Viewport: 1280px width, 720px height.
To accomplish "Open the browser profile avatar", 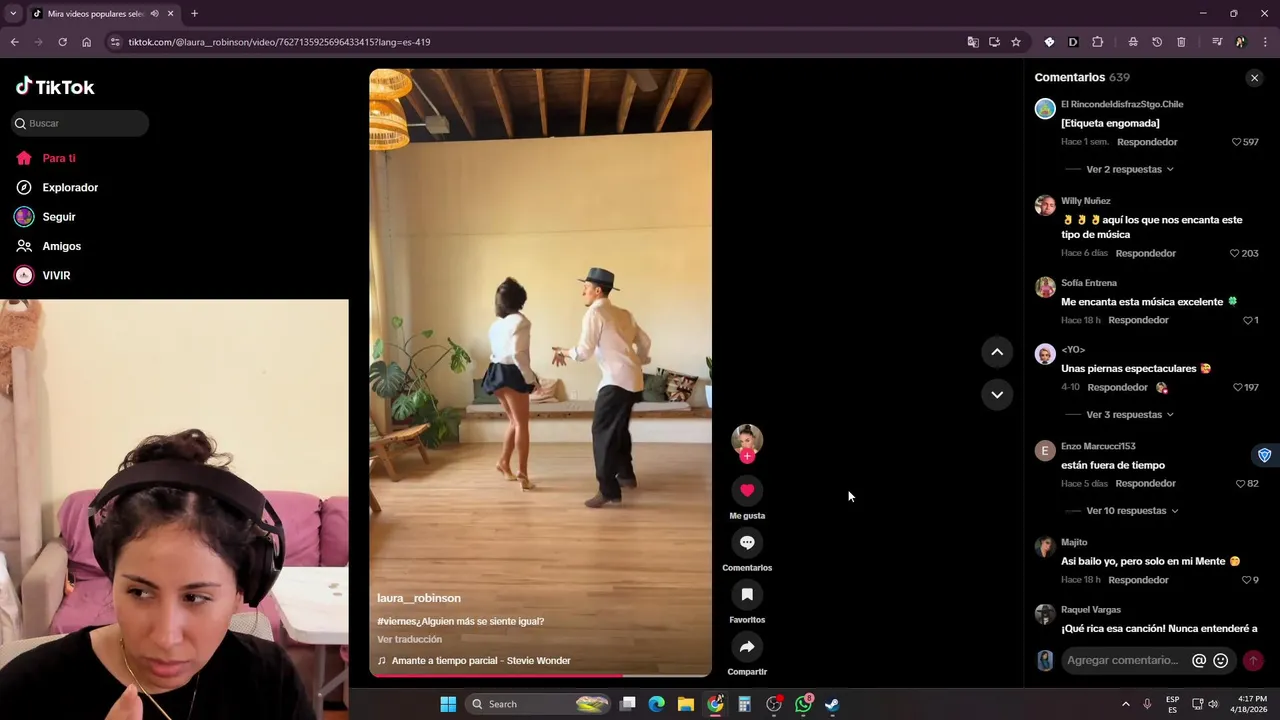I will 1241,42.
